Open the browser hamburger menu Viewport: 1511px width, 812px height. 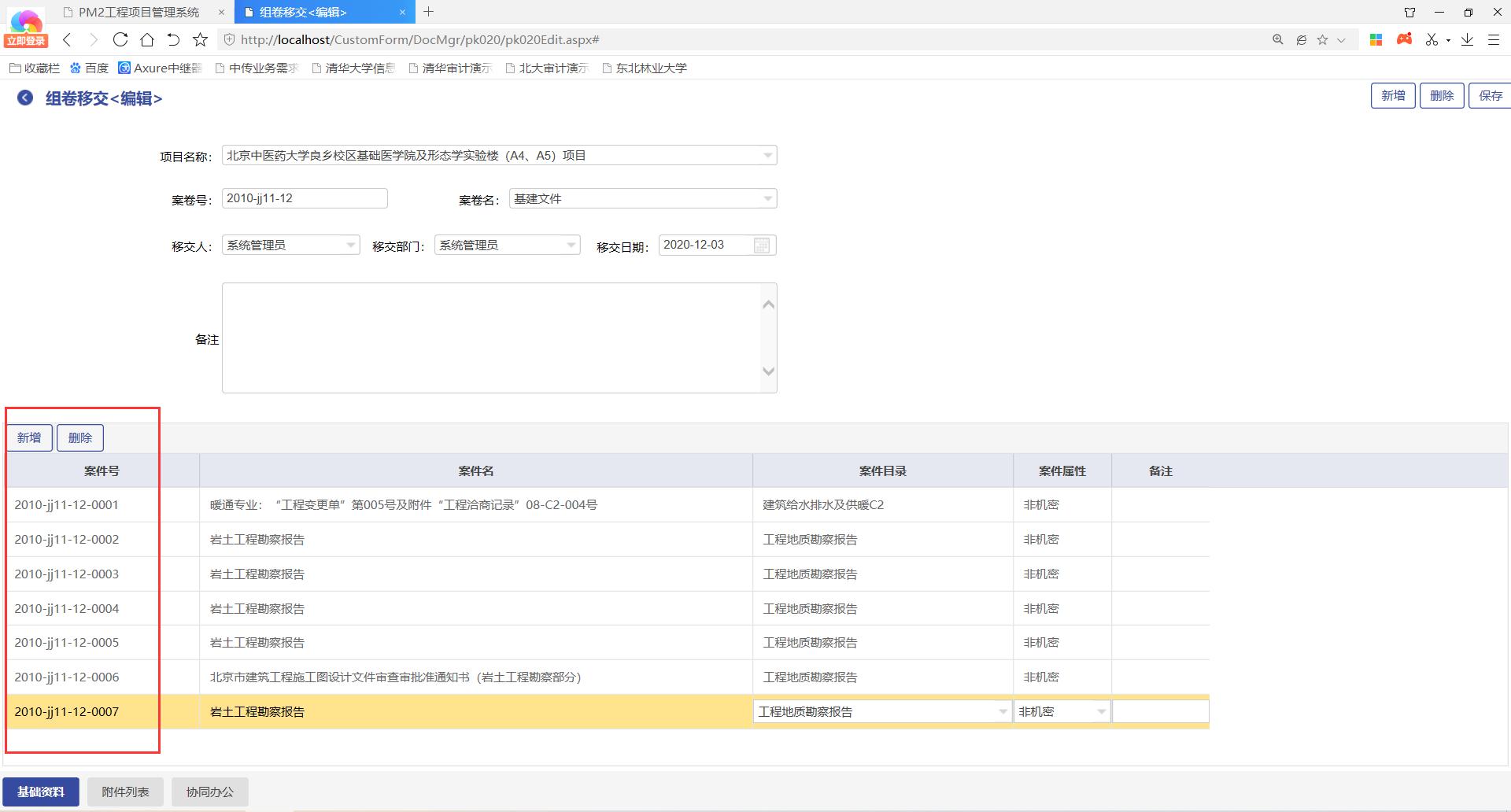tap(1494, 39)
